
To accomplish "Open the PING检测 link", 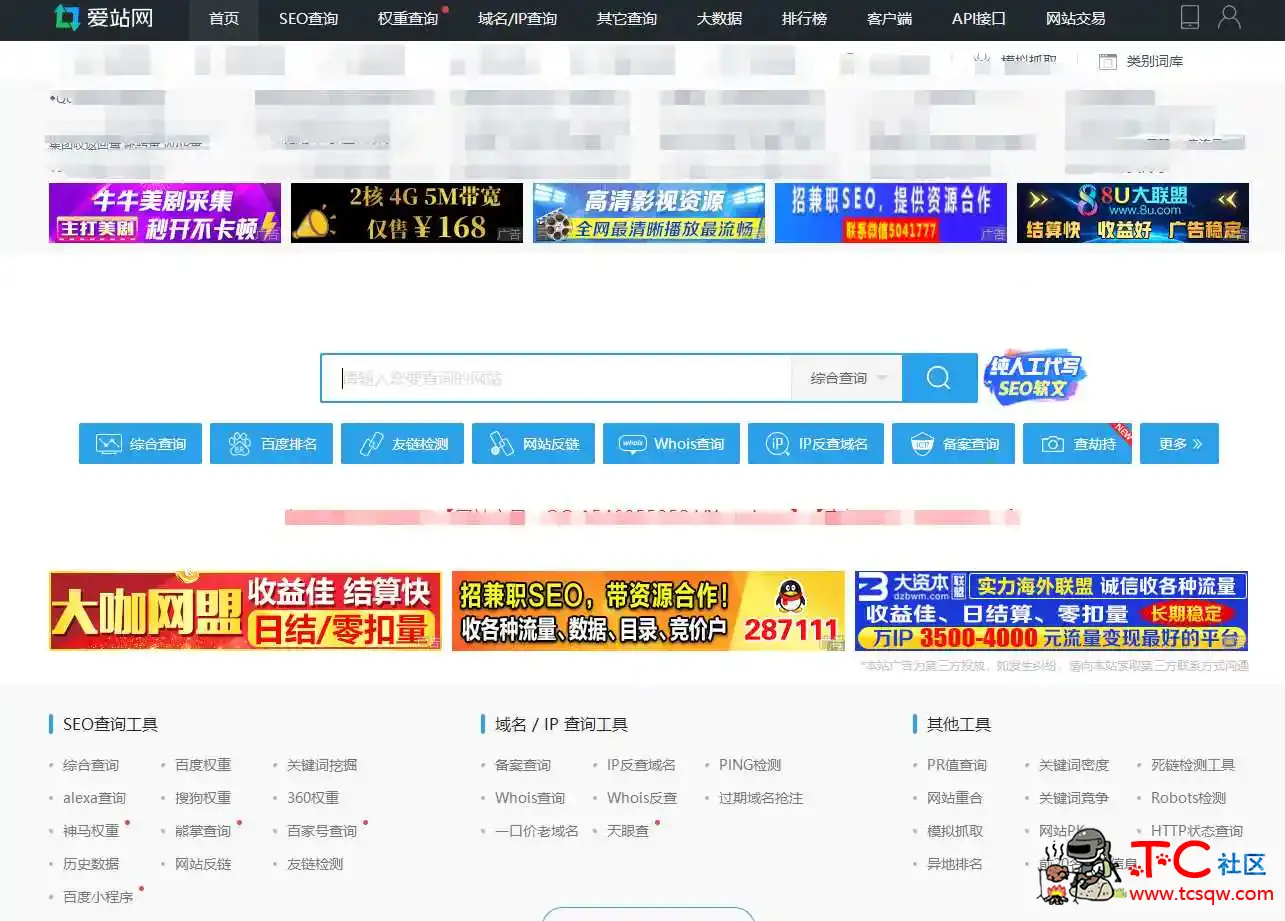I will (x=750, y=765).
